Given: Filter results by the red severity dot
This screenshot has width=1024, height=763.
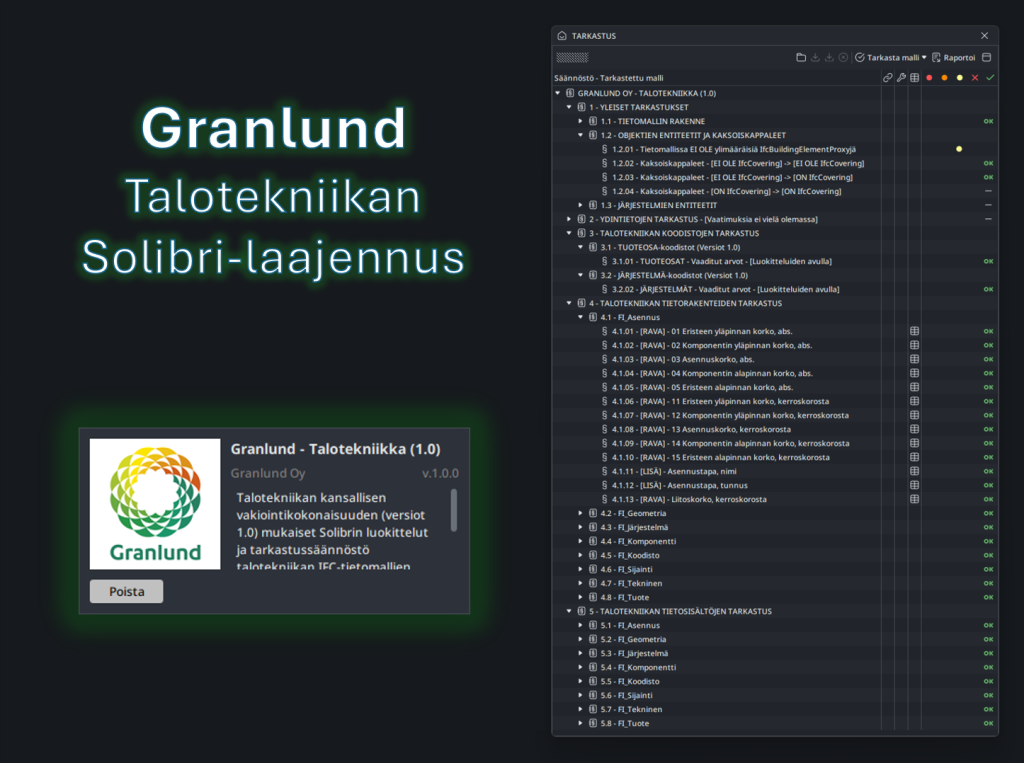Looking at the screenshot, I should (929, 76).
